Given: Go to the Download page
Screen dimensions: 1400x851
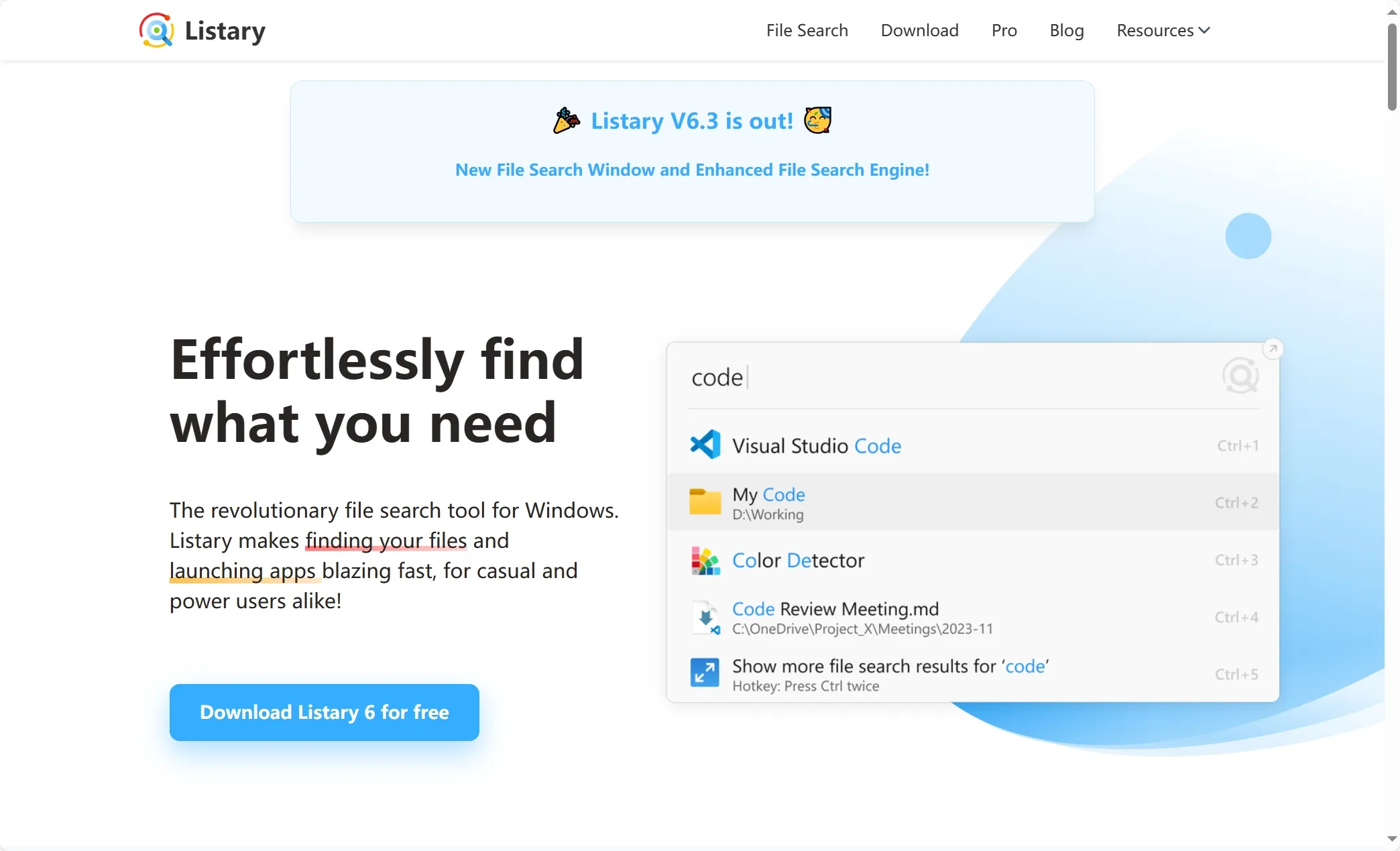Looking at the screenshot, I should coord(919,30).
